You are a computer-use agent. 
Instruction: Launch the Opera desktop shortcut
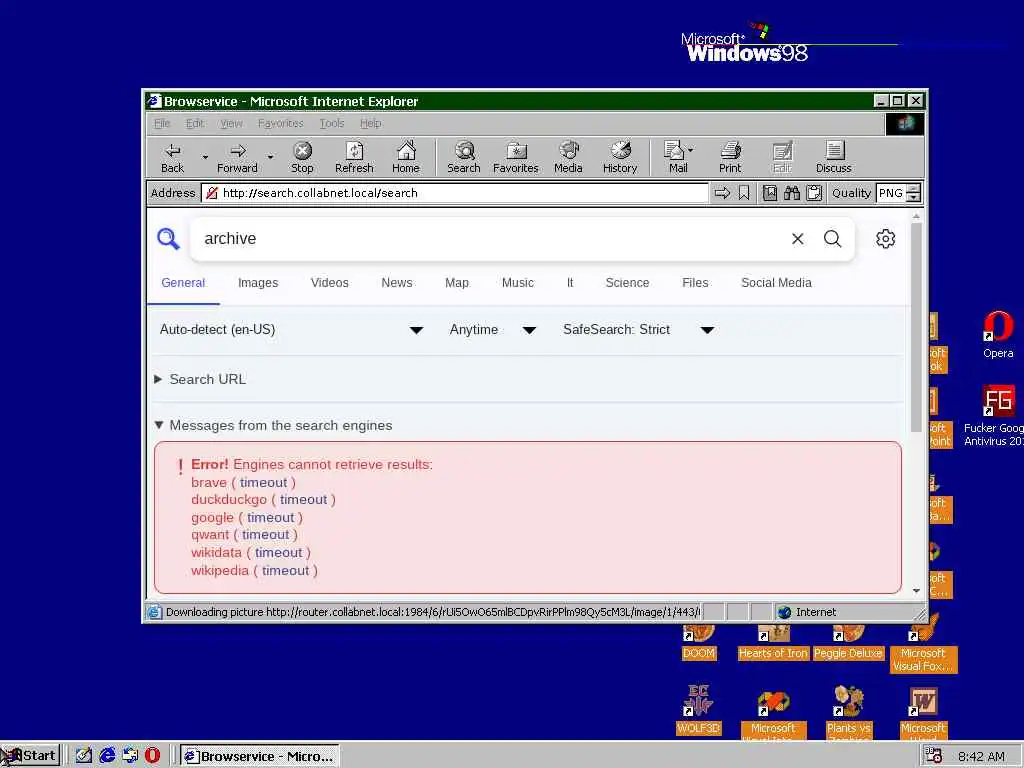tap(998, 335)
